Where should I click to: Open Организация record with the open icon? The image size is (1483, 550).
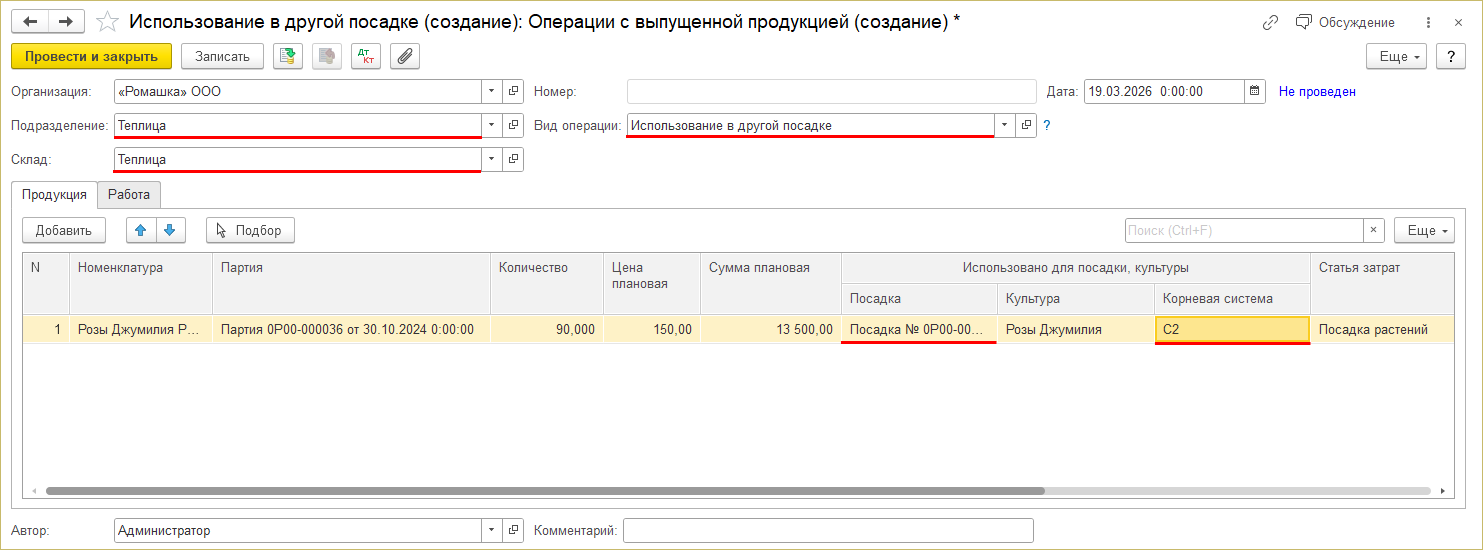coord(513,92)
